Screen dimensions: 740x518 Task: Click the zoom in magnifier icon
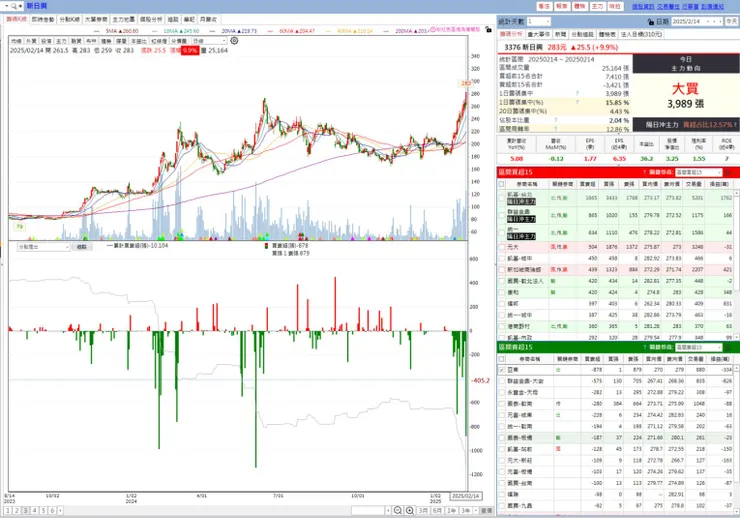(x=410, y=510)
